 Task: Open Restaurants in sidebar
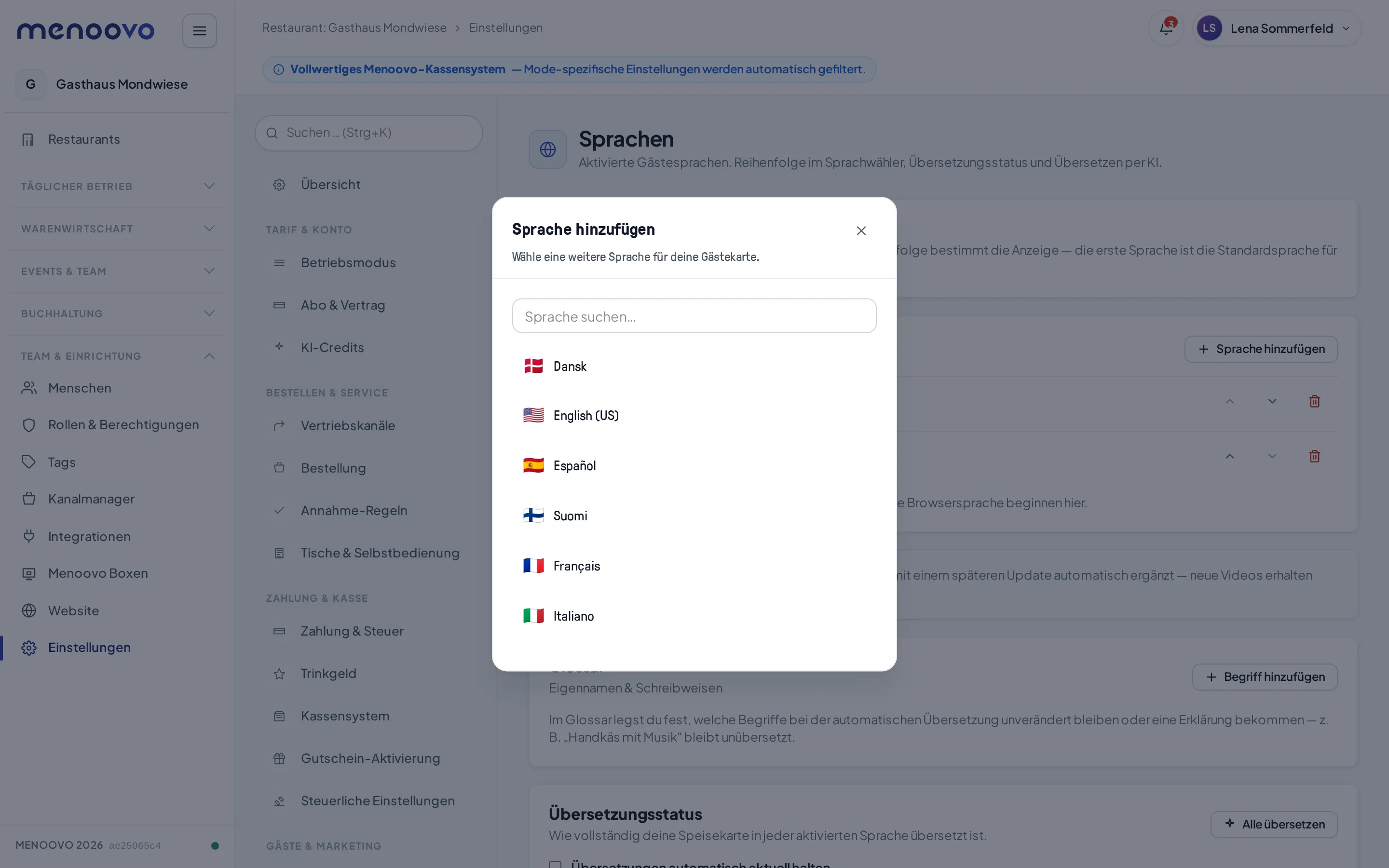click(x=118, y=139)
